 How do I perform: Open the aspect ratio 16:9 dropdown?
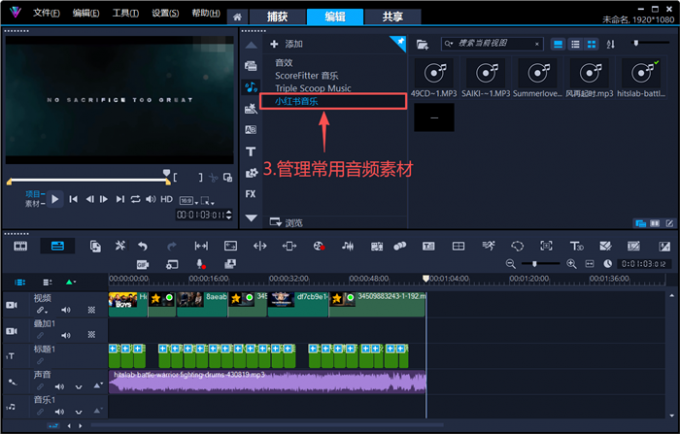(189, 201)
